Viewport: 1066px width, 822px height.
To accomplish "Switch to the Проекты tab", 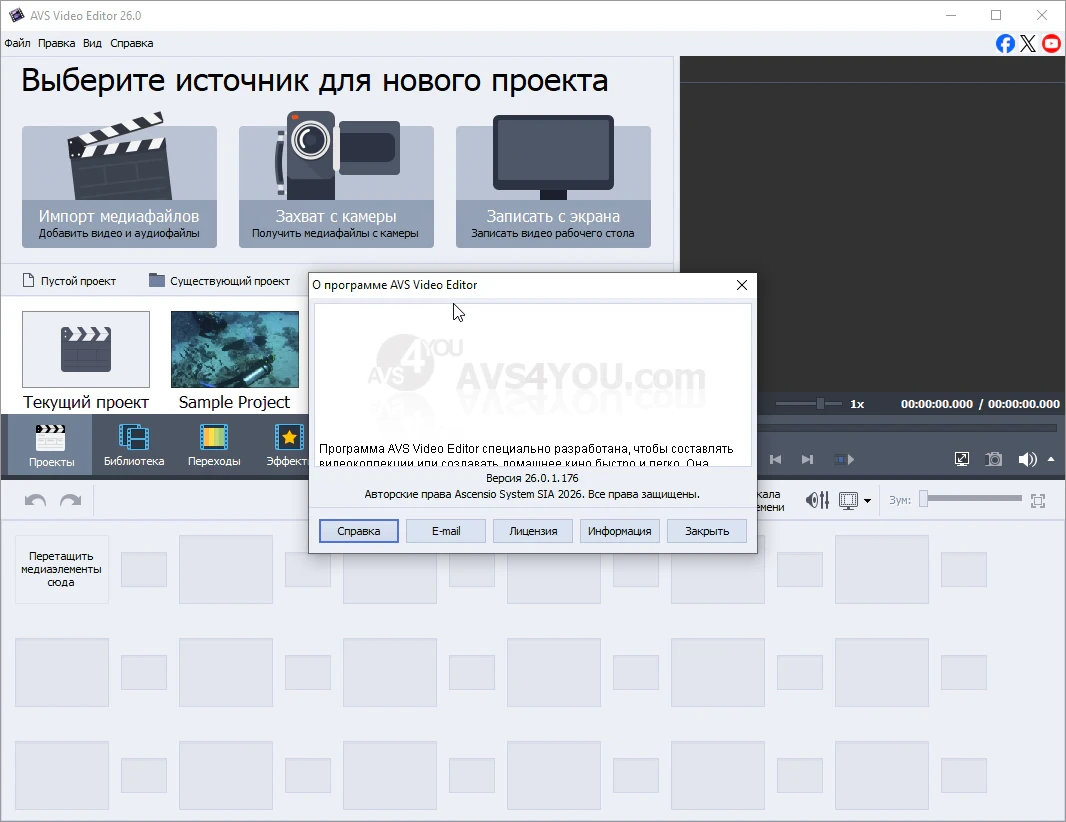I will (x=51, y=445).
